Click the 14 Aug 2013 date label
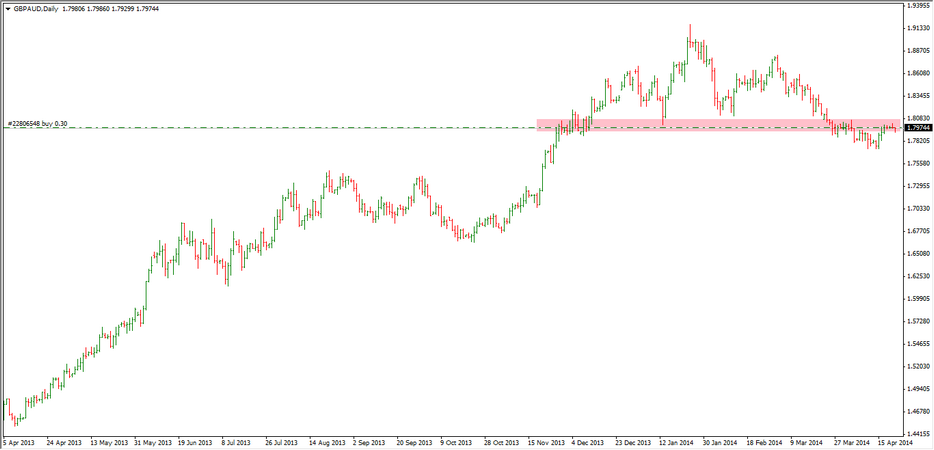Viewport: 934px width, 450px height. [x=329, y=441]
